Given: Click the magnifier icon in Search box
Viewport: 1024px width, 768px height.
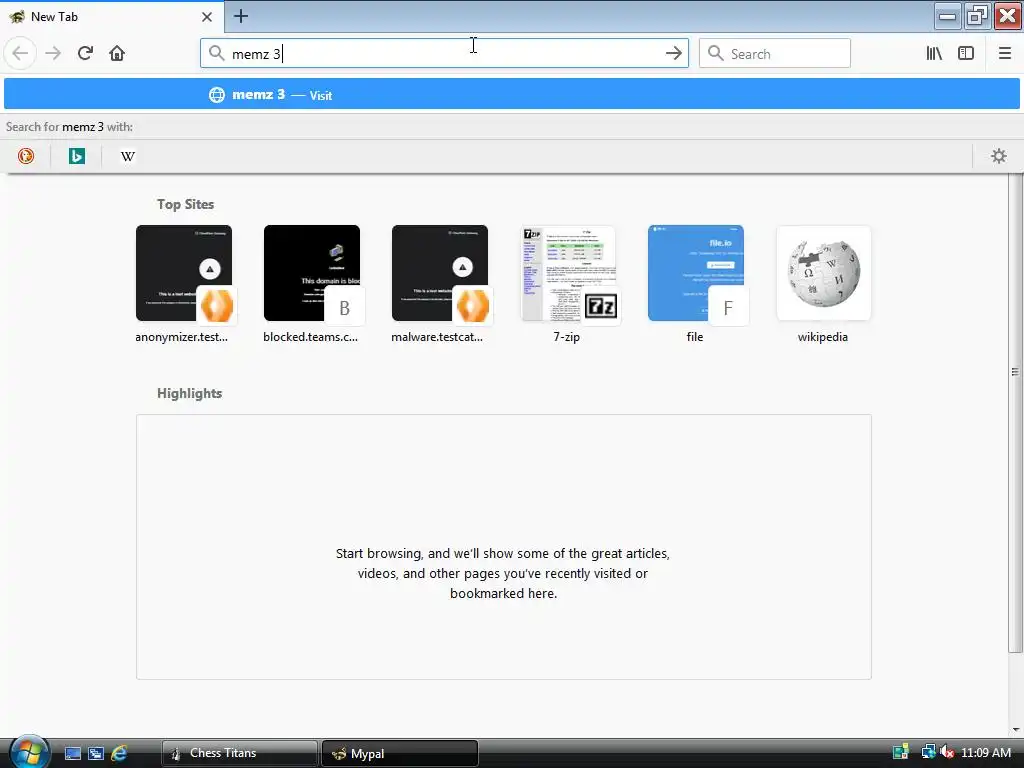Looking at the screenshot, I should (x=716, y=53).
